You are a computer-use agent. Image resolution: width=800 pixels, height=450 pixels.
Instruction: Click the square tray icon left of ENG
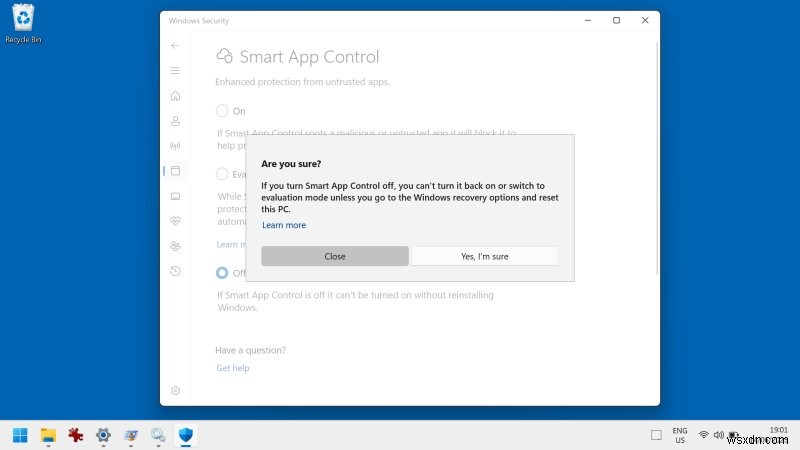coord(656,435)
